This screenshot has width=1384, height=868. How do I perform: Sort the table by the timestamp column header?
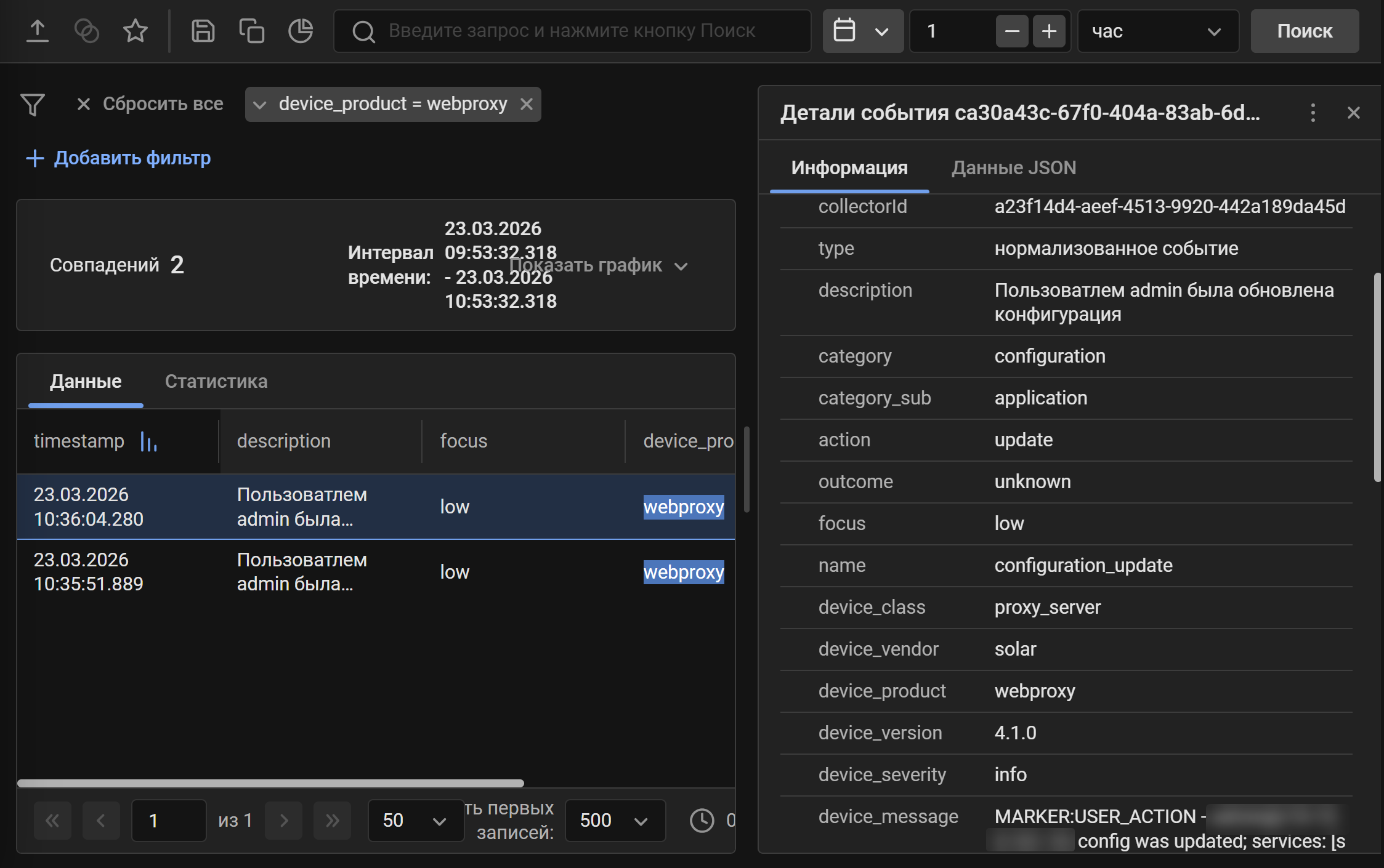(79, 441)
